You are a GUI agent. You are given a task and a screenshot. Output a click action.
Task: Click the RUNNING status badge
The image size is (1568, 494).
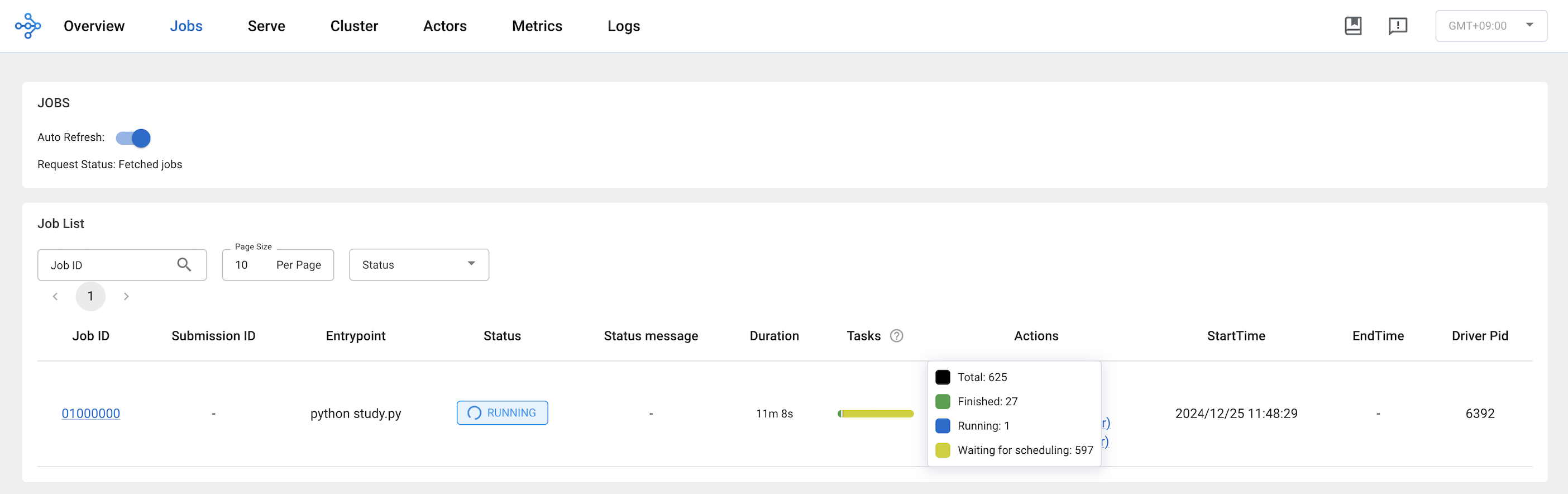tap(502, 412)
